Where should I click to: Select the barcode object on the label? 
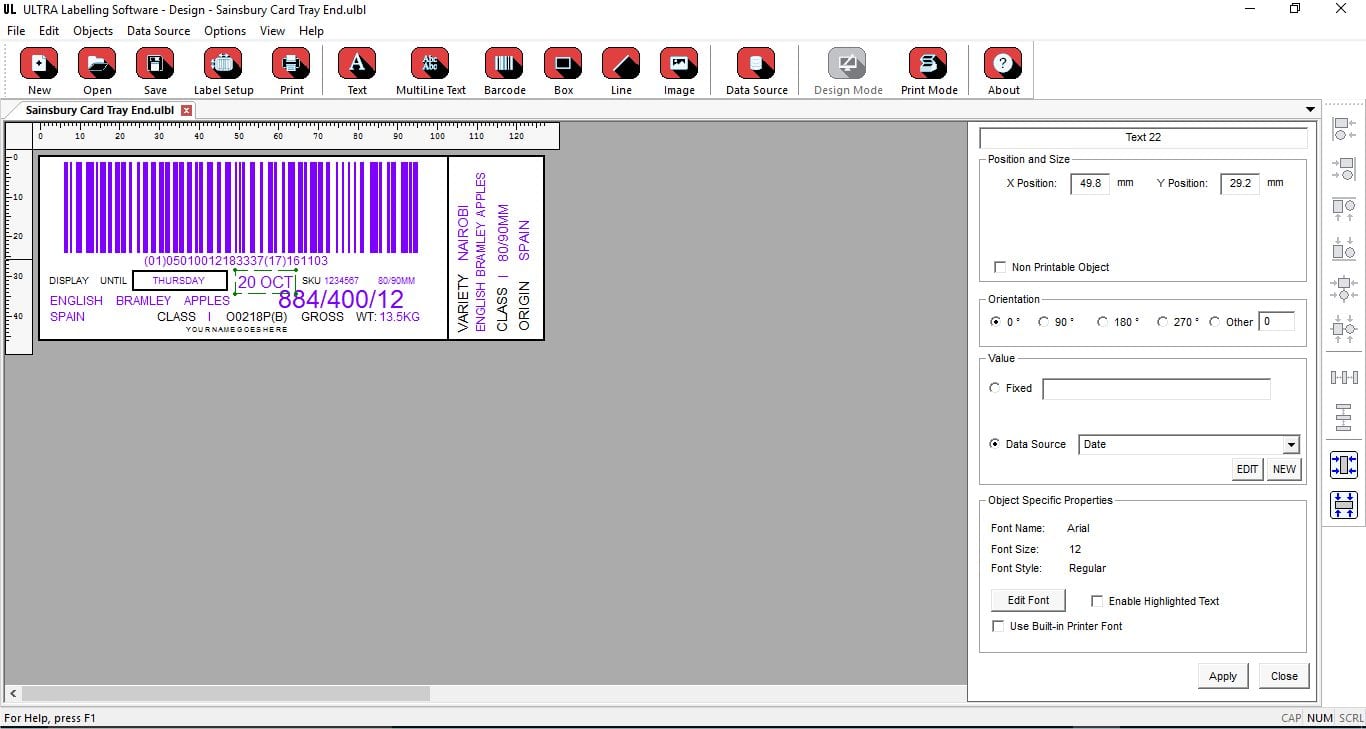coord(241,207)
